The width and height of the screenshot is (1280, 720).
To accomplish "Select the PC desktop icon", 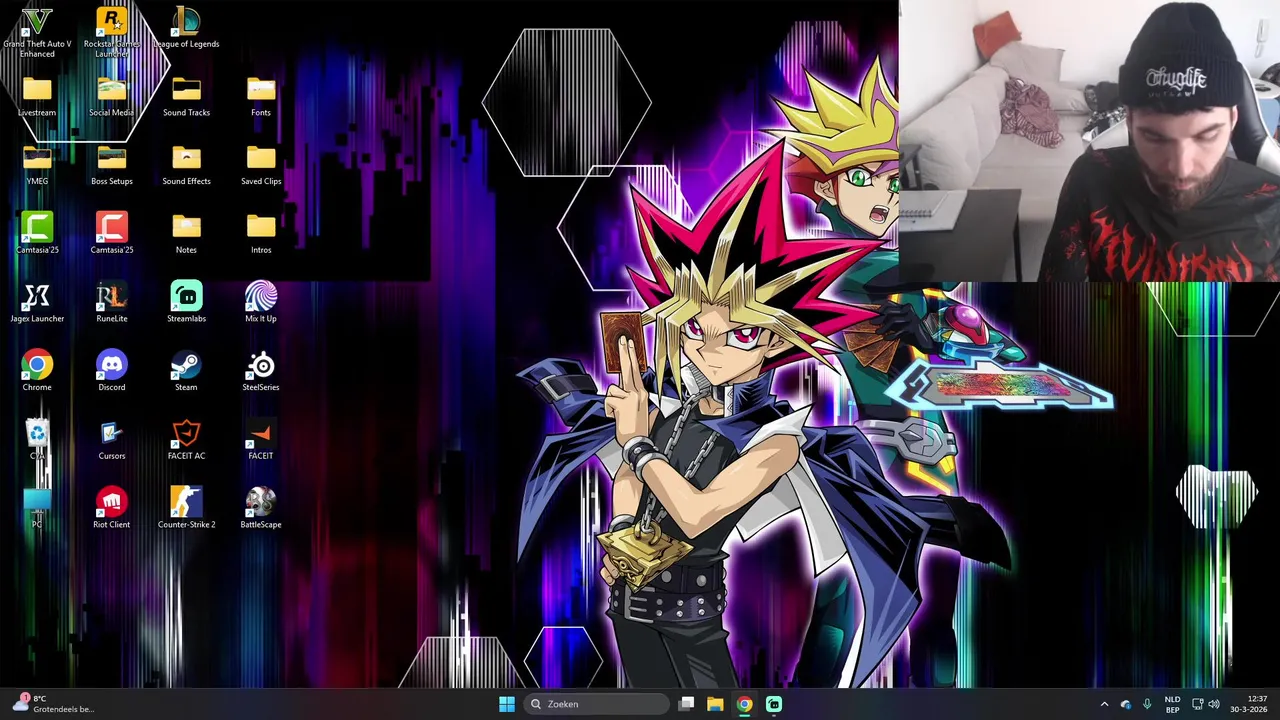I will coord(37,509).
